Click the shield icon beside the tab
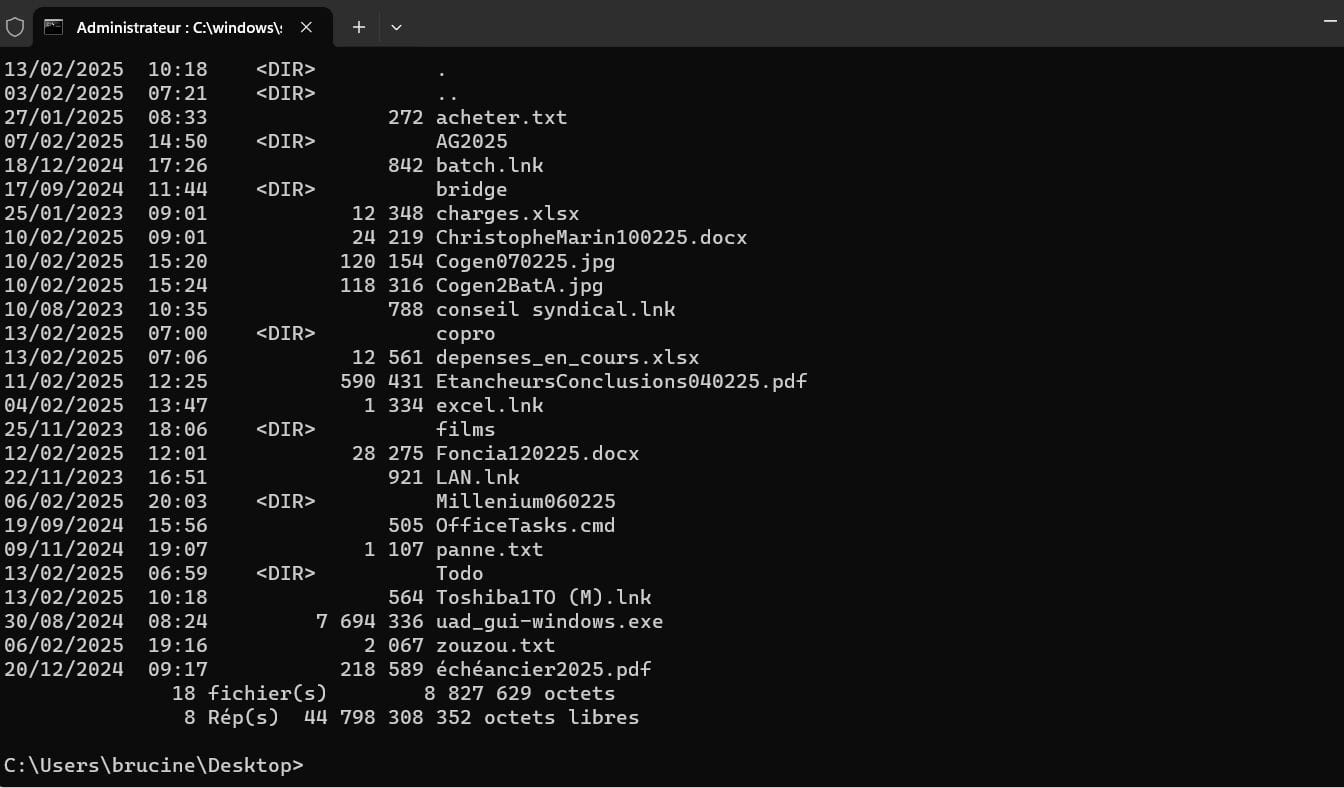1344x788 pixels. (15, 27)
